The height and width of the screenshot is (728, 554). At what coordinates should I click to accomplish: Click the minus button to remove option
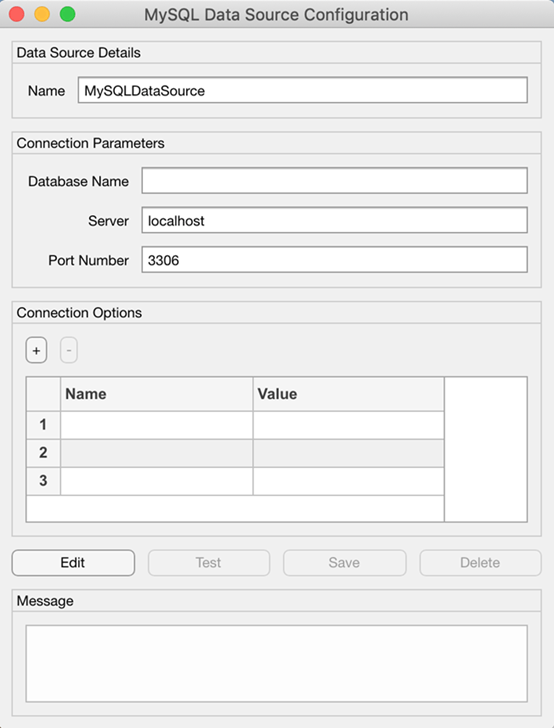point(69,350)
